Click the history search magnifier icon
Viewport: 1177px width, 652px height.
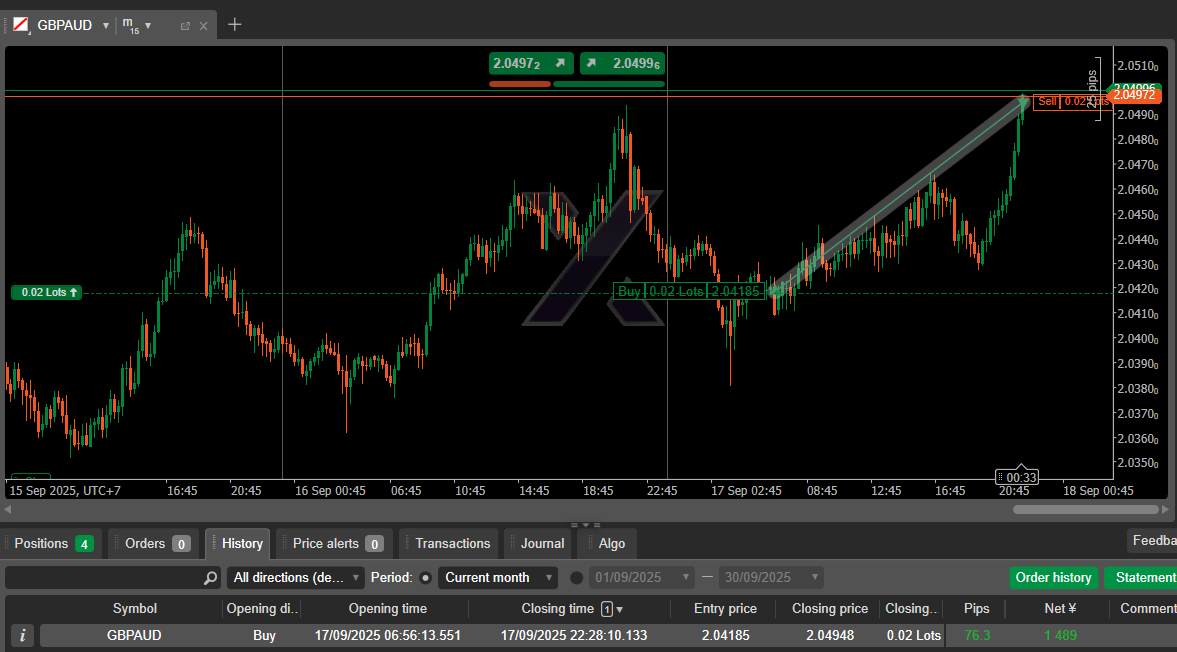[x=210, y=578]
